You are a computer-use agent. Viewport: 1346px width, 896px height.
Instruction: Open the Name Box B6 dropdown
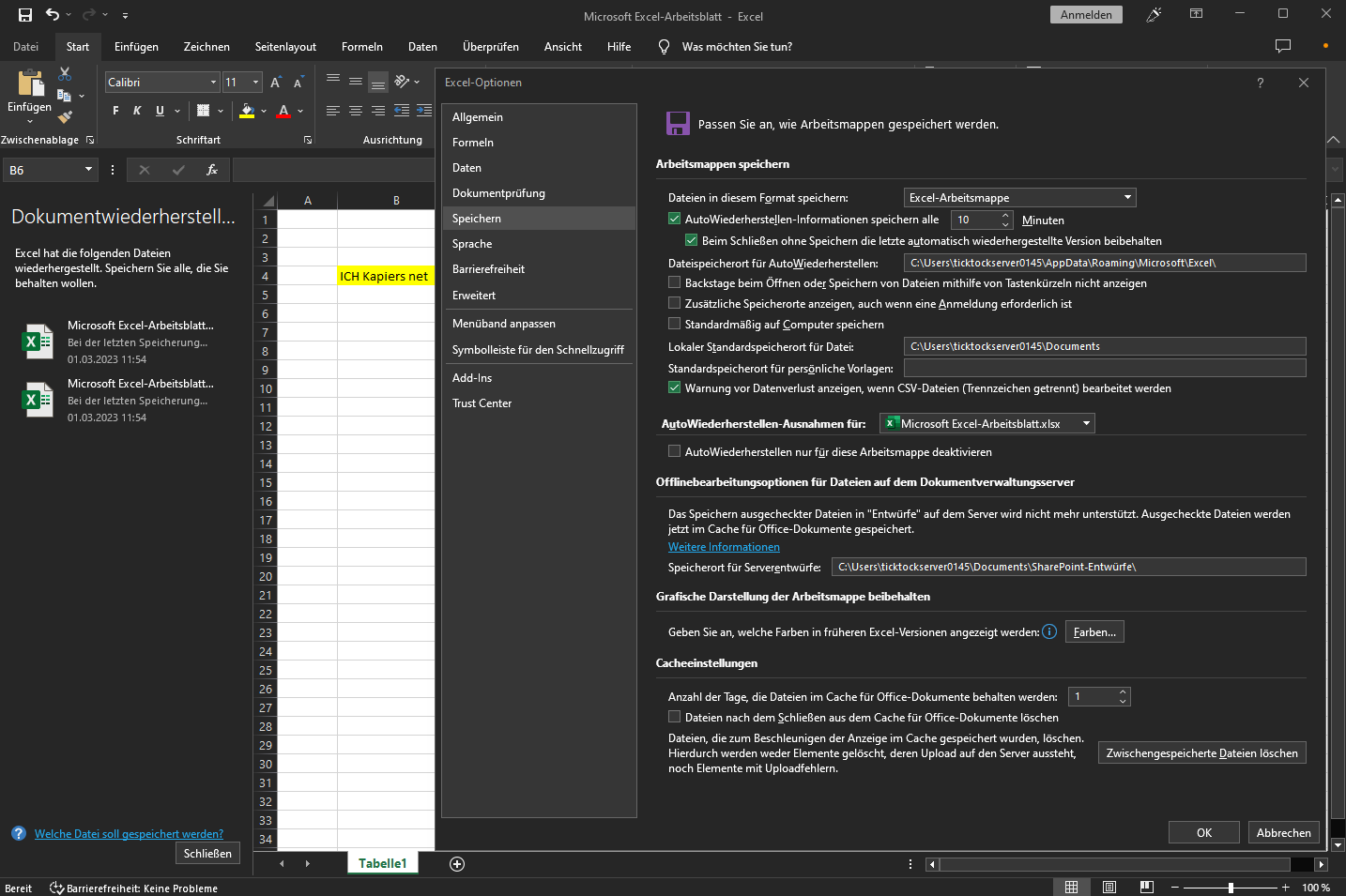click(88, 170)
